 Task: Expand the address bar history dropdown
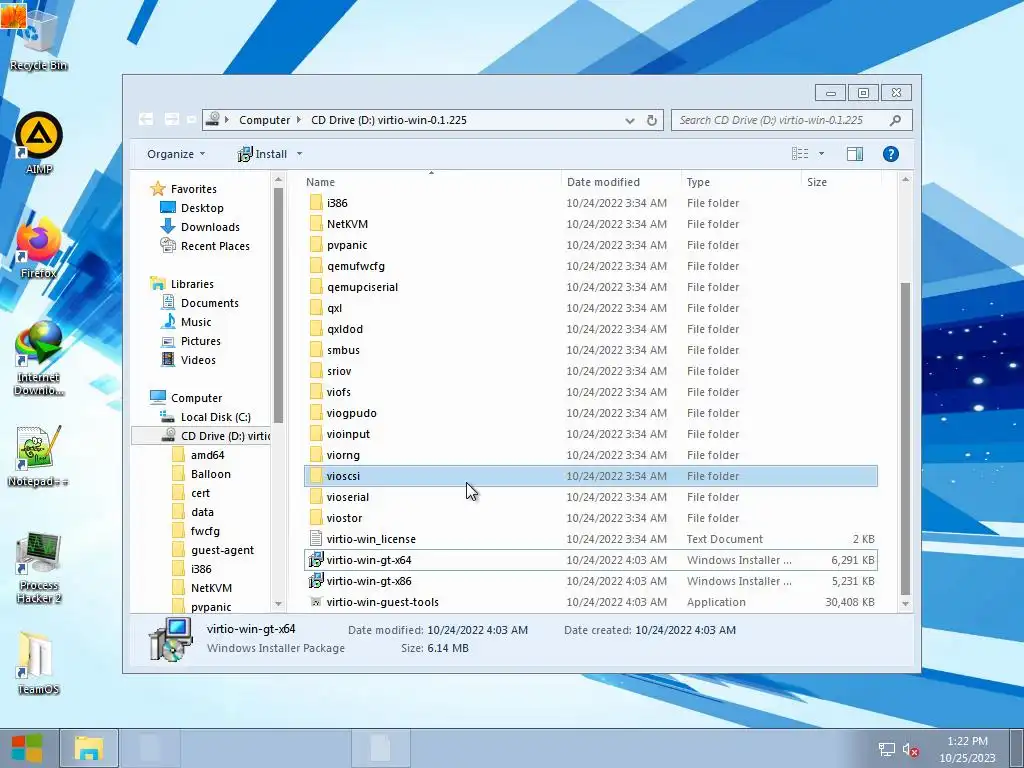coord(630,120)
